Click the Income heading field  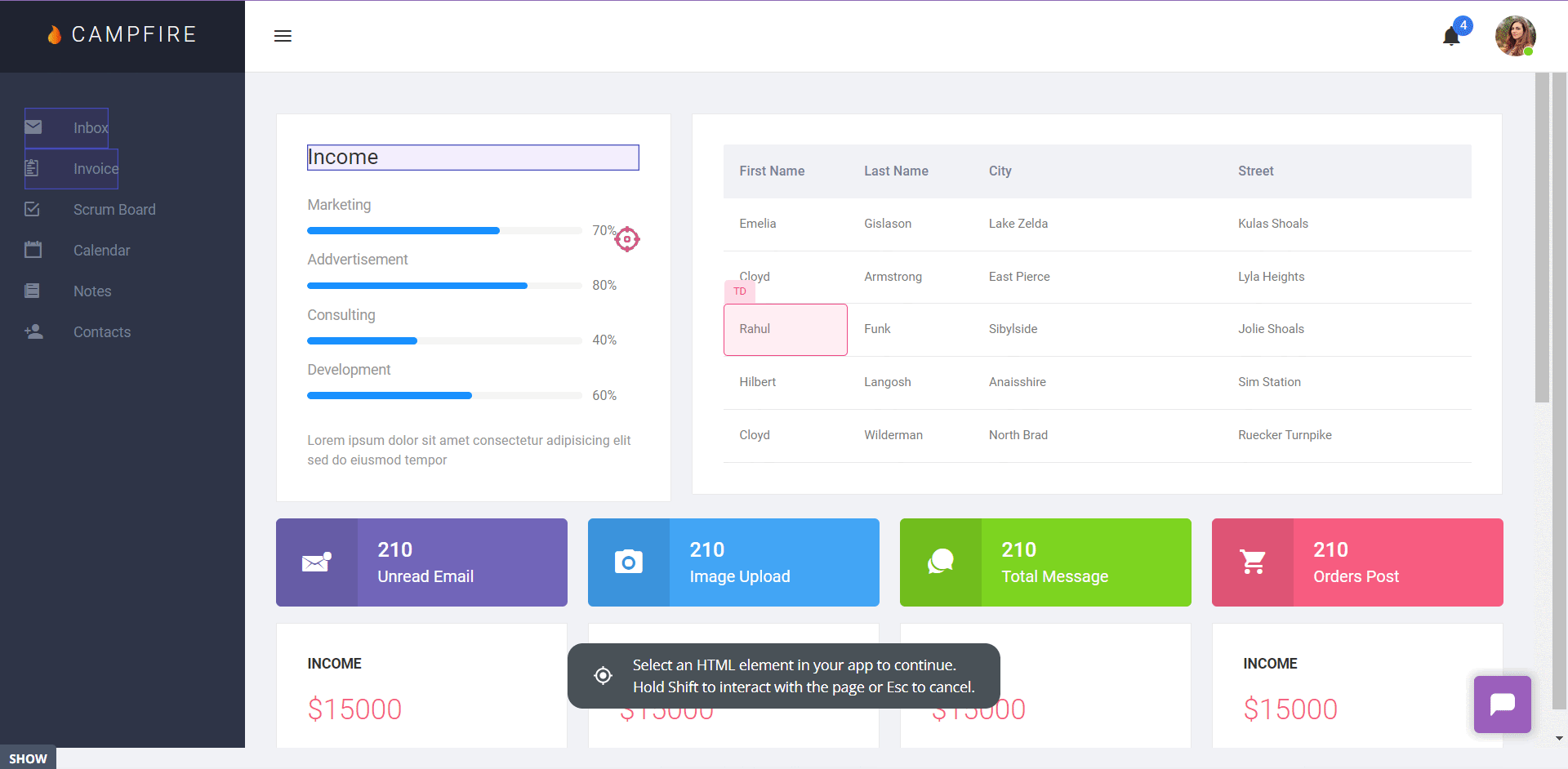click(472, 157)
